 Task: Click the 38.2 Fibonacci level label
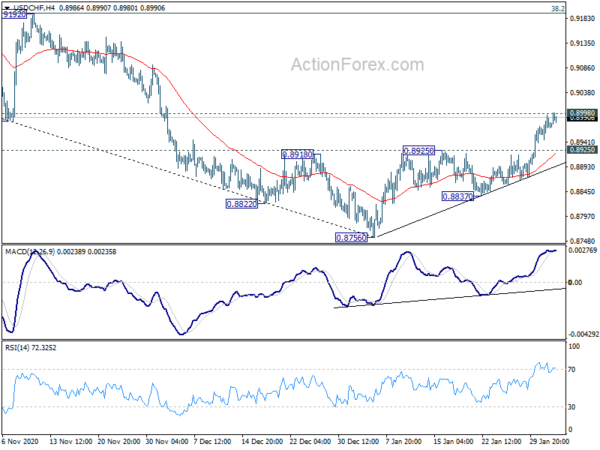(x=558, y=8)
